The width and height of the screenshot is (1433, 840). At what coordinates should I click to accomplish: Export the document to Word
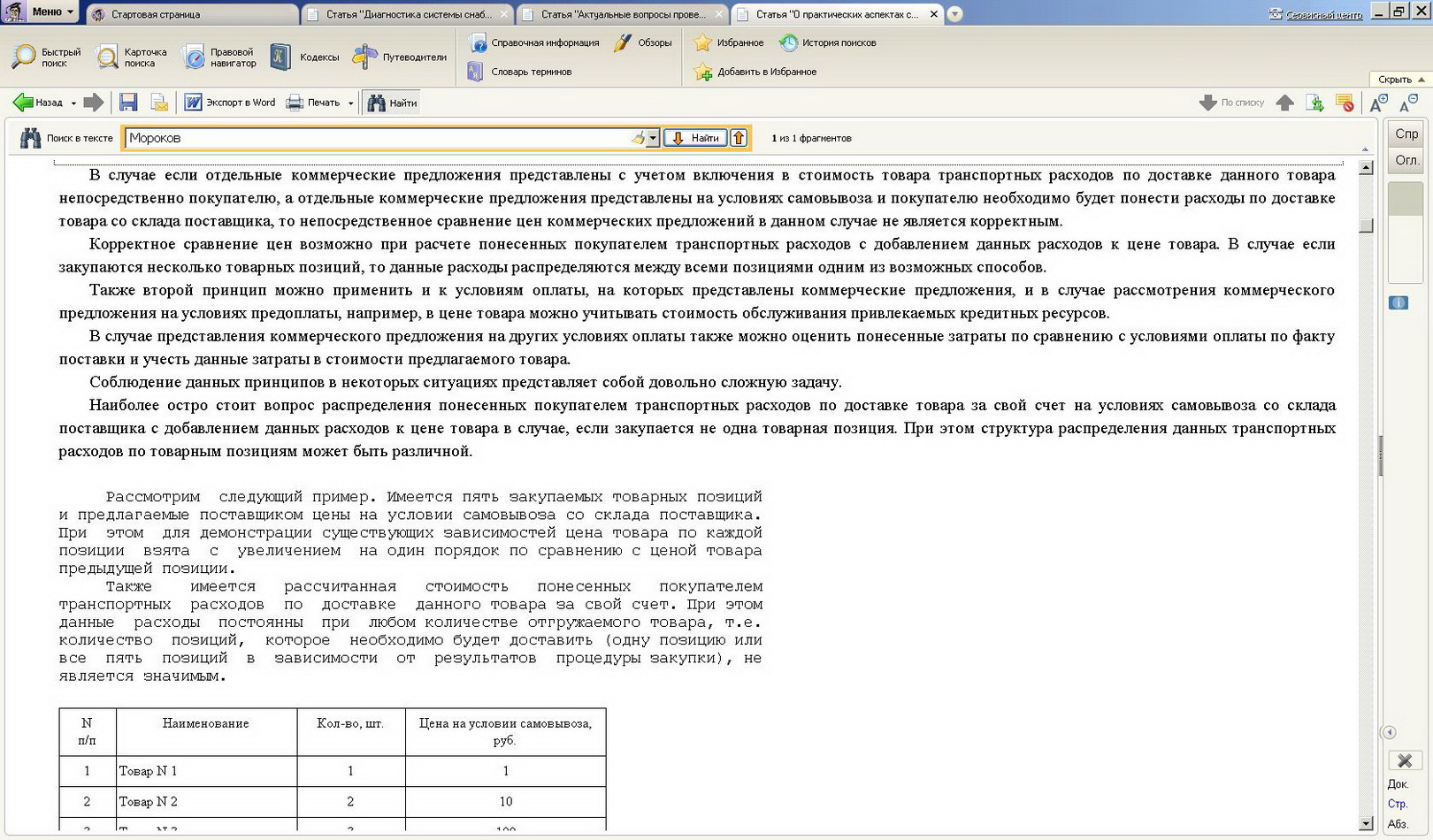pos(230,103)
